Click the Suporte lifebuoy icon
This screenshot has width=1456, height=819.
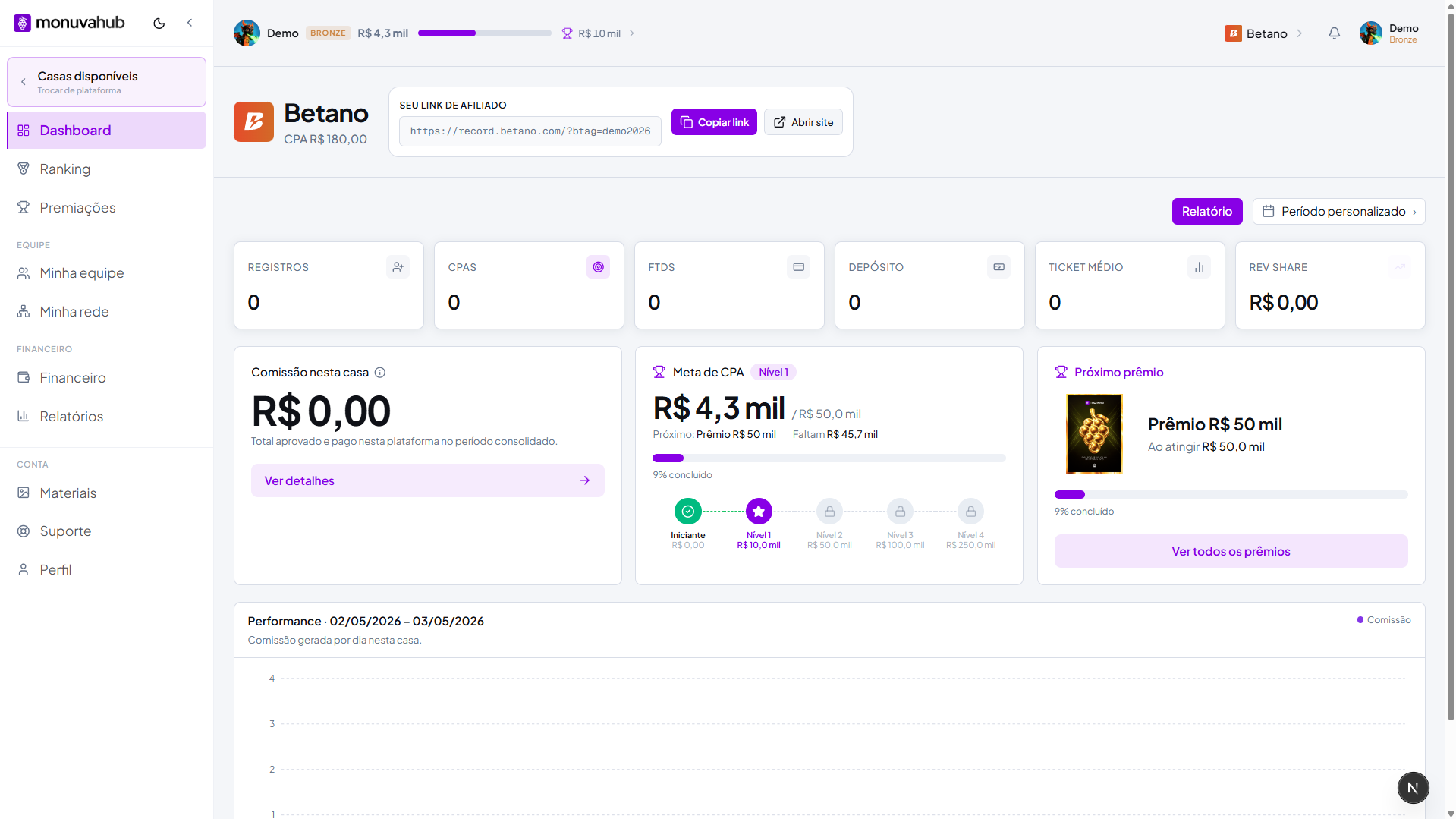tap(24, 531)
